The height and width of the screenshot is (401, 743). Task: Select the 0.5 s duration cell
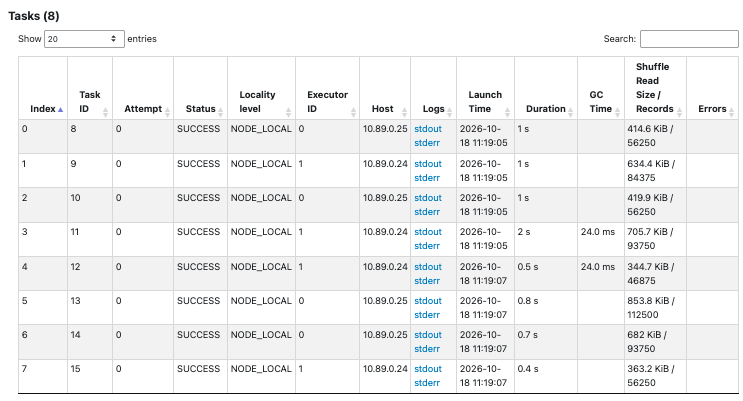pos(546,274)
